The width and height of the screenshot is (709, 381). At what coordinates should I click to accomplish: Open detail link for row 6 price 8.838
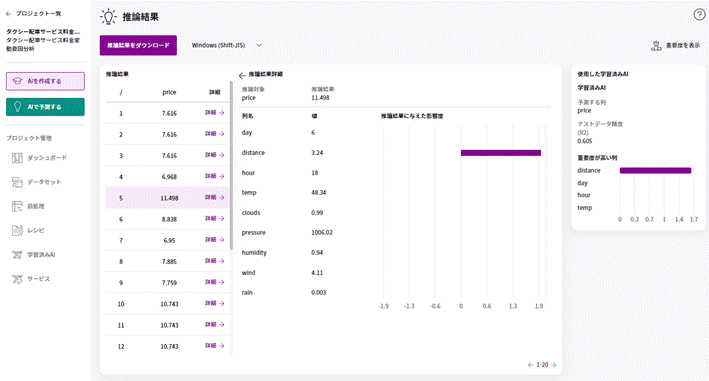pyautogui.click(x=214, y=219)
